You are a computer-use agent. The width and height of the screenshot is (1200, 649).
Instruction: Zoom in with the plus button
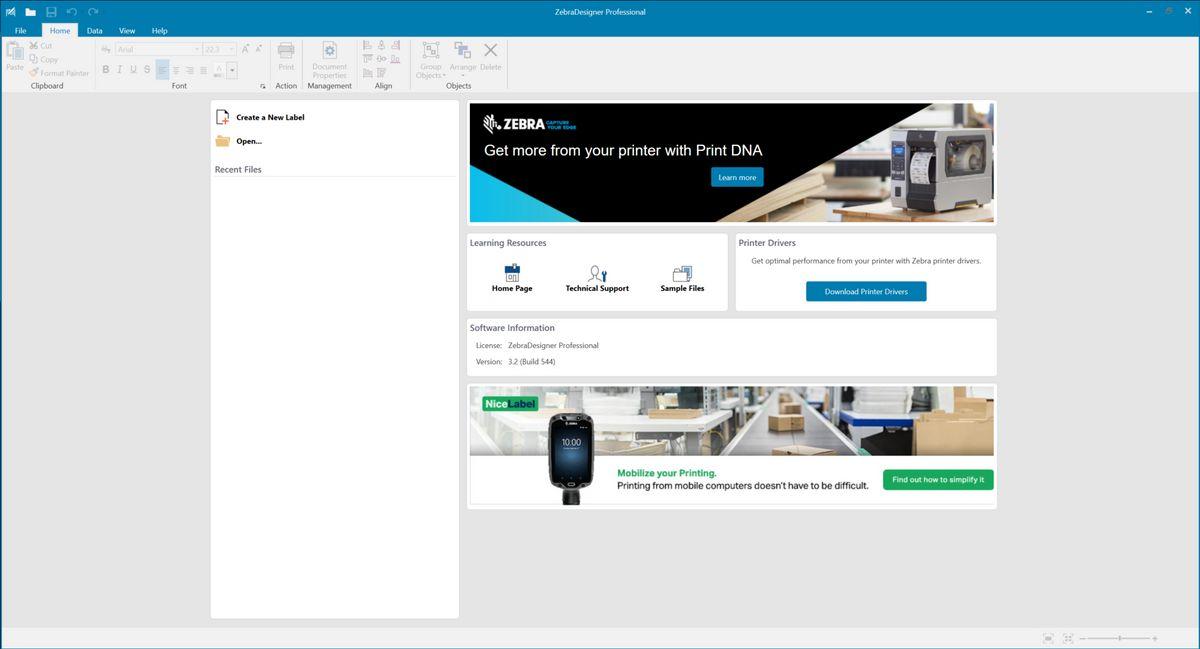click(1155, 638)
